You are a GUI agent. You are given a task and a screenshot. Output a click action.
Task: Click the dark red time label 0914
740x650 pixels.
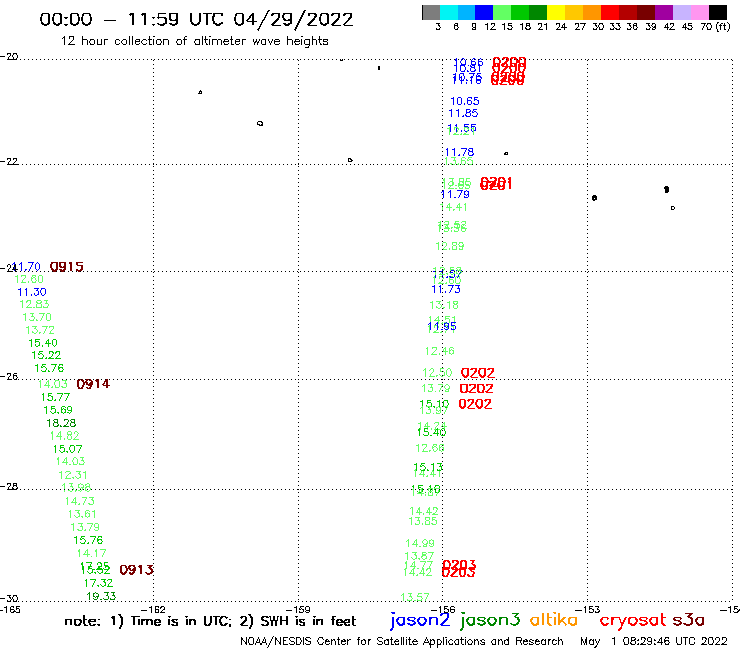point(93,384)
